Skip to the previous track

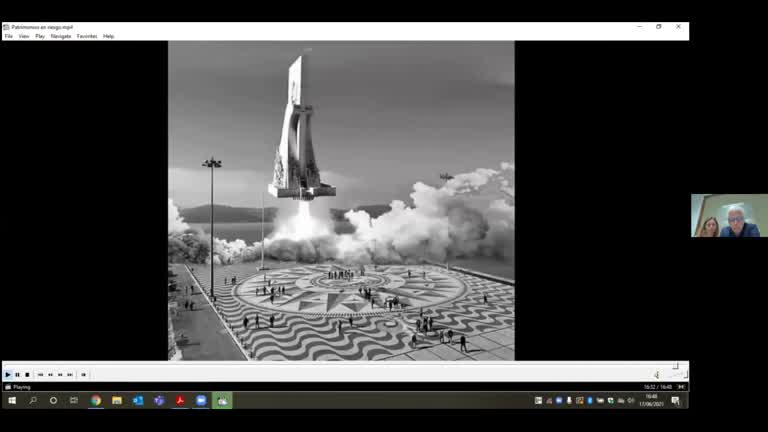point(41,375)
